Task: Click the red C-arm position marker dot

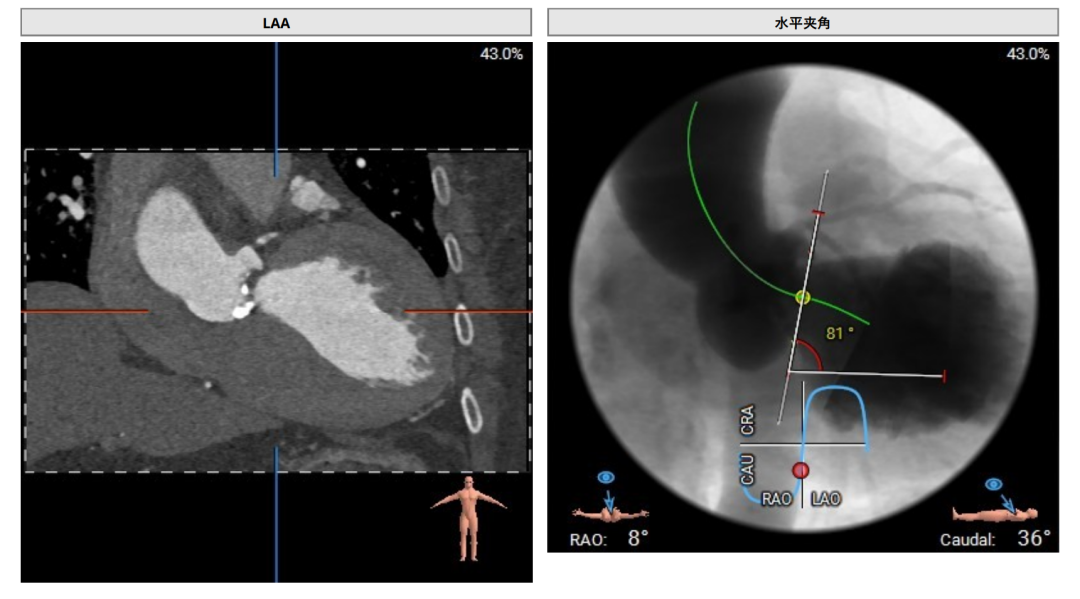Action: [x=800, y=470]
